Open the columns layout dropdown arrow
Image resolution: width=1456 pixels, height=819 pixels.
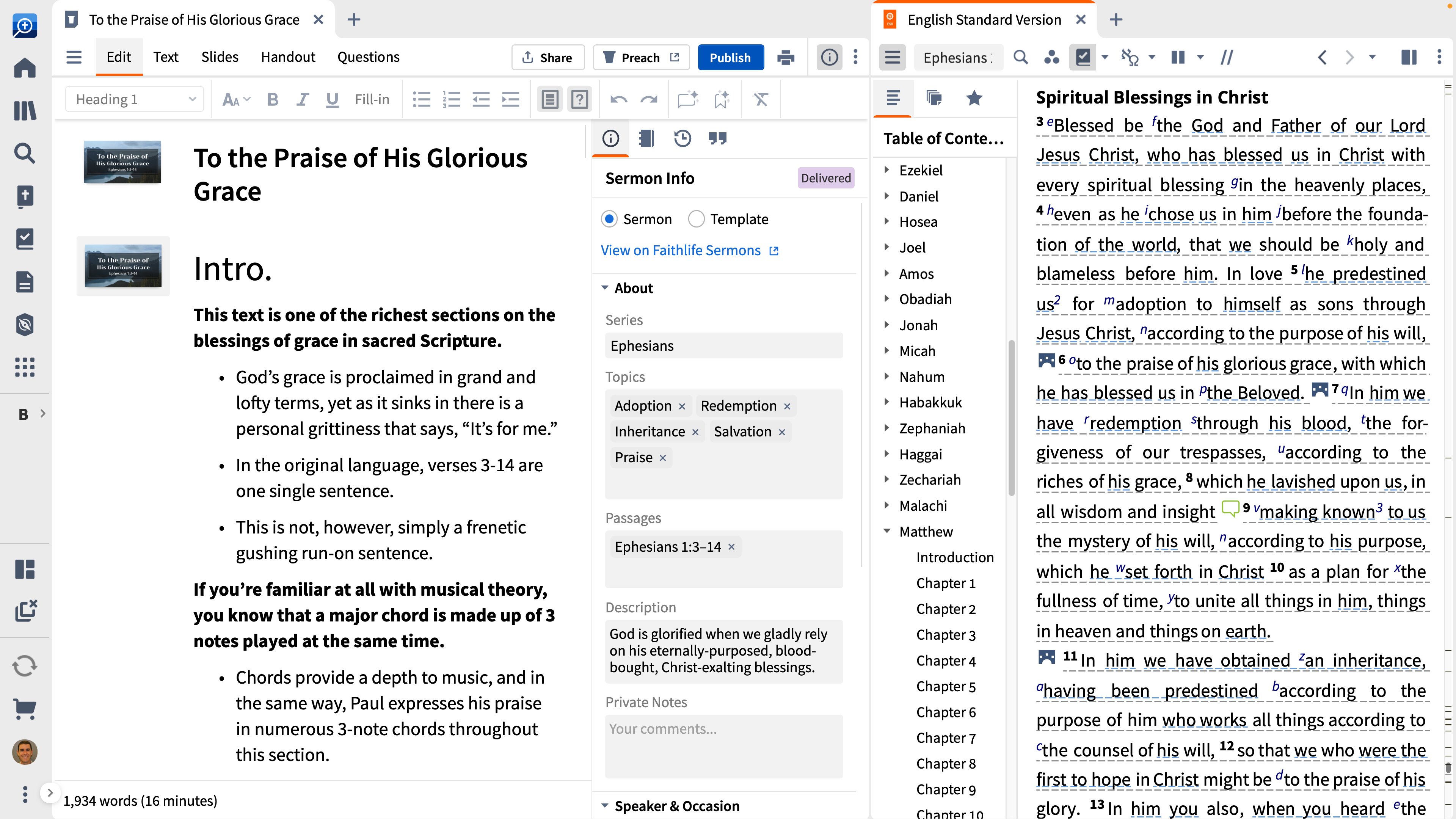pos(1200,58)
